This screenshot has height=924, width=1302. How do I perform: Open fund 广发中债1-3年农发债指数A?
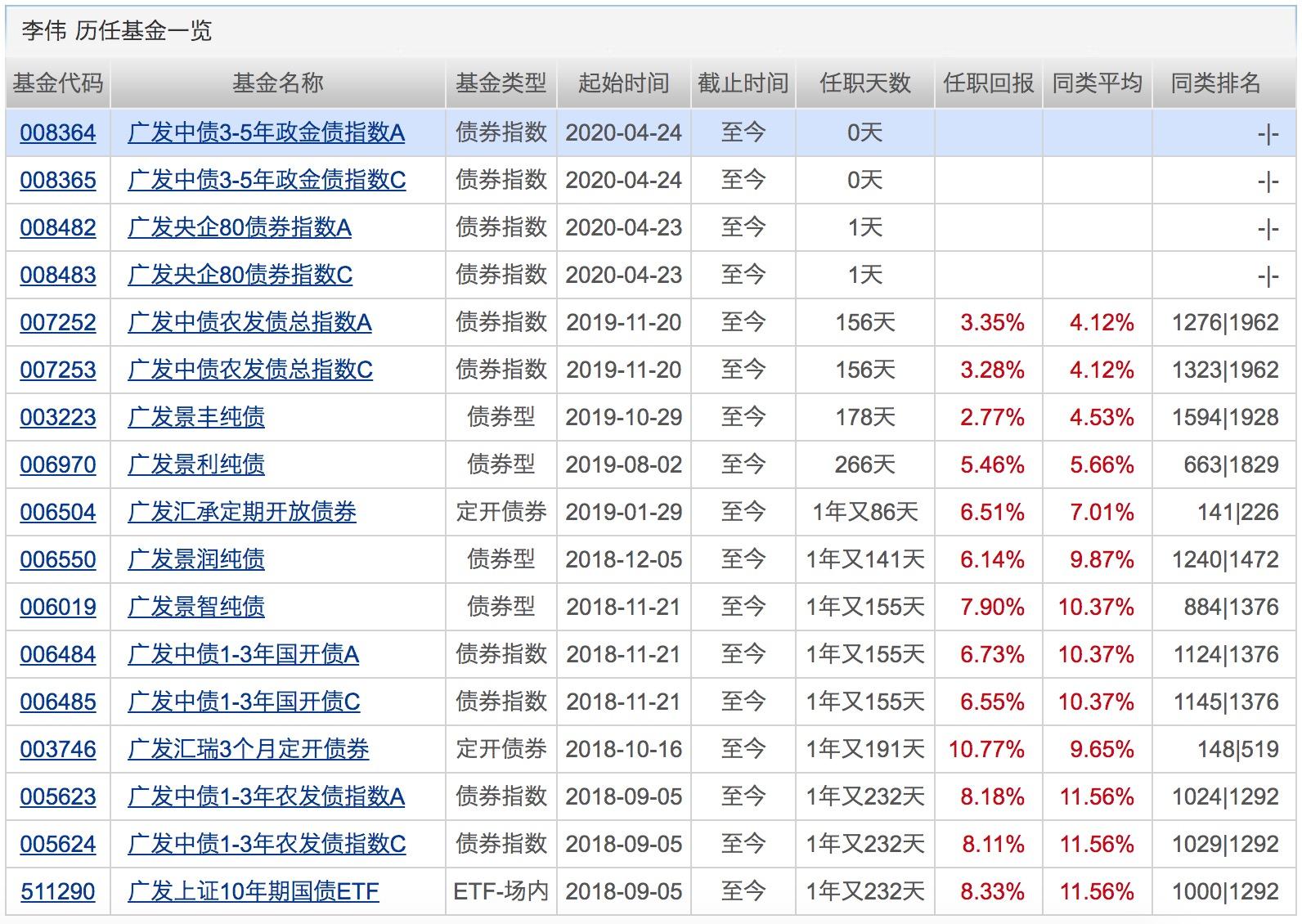(x=267, y=796)
